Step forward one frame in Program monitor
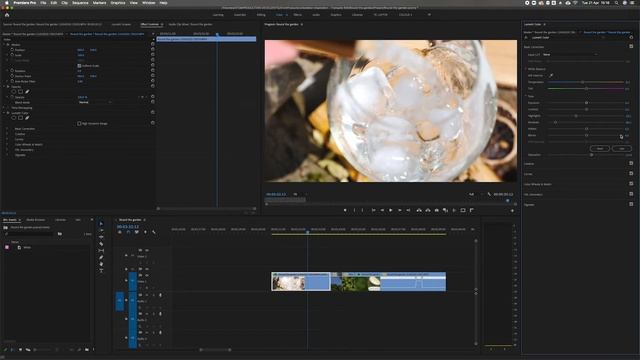Screen dimensions: 640x360 coord(400,210)
